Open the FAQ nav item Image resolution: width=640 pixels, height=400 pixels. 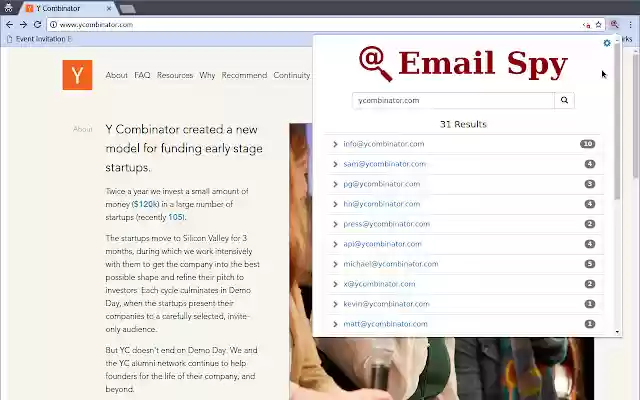tap(142, 75)
